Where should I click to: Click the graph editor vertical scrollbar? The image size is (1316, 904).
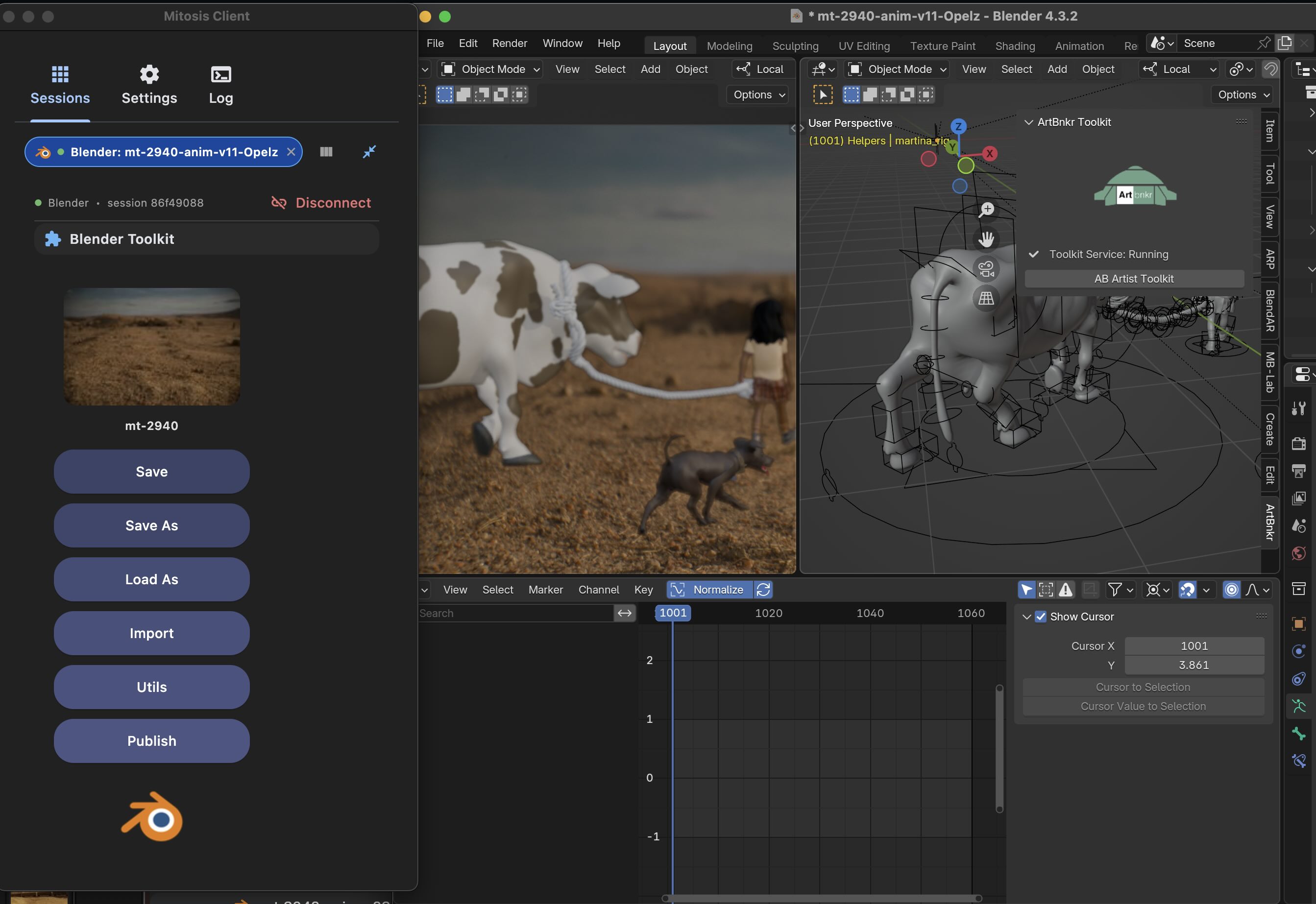pyautogui.click(x=999, y=749)
